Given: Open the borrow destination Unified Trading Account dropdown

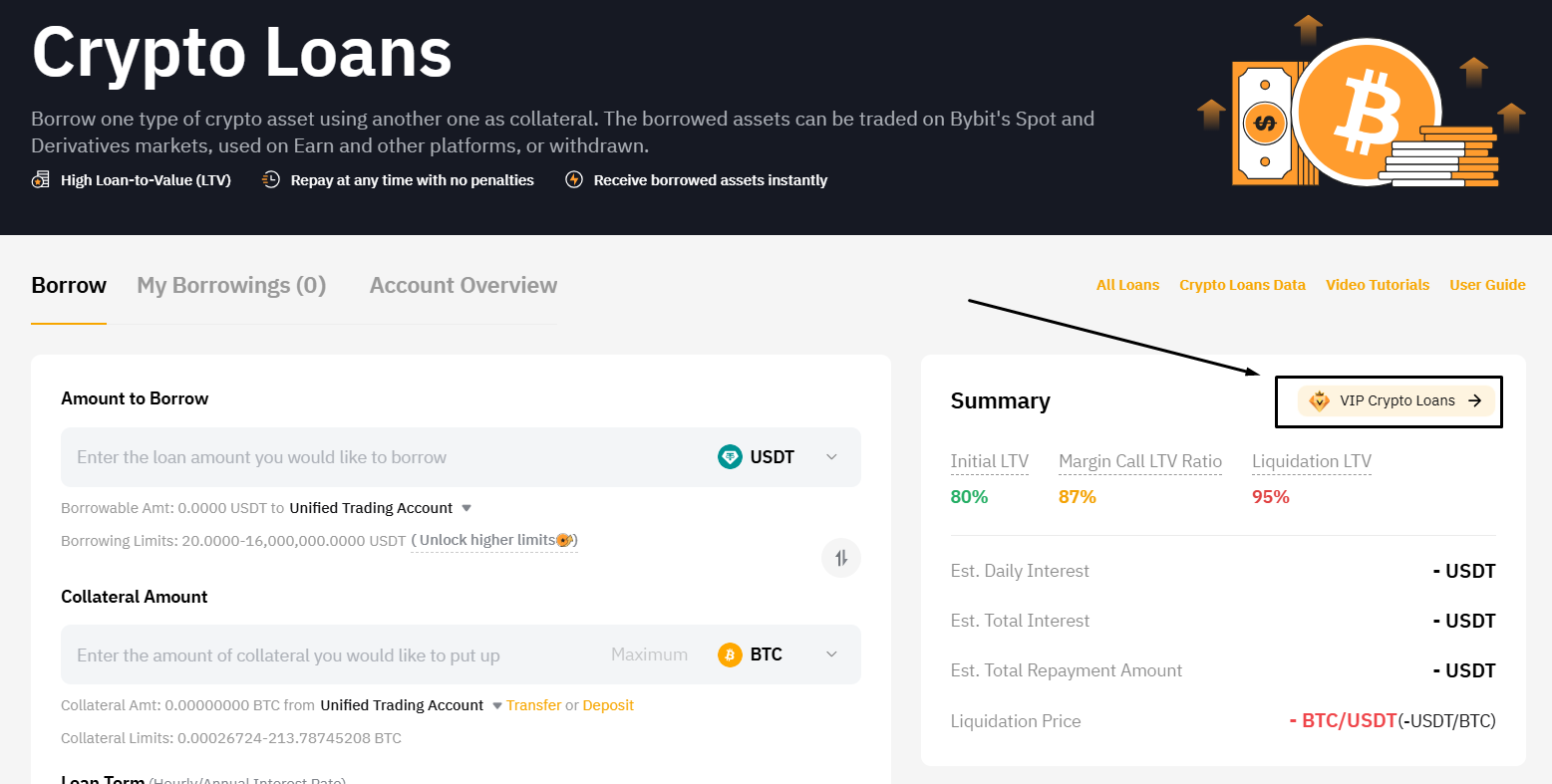Looking at the screenshot, I should click(x=380, y=508).
